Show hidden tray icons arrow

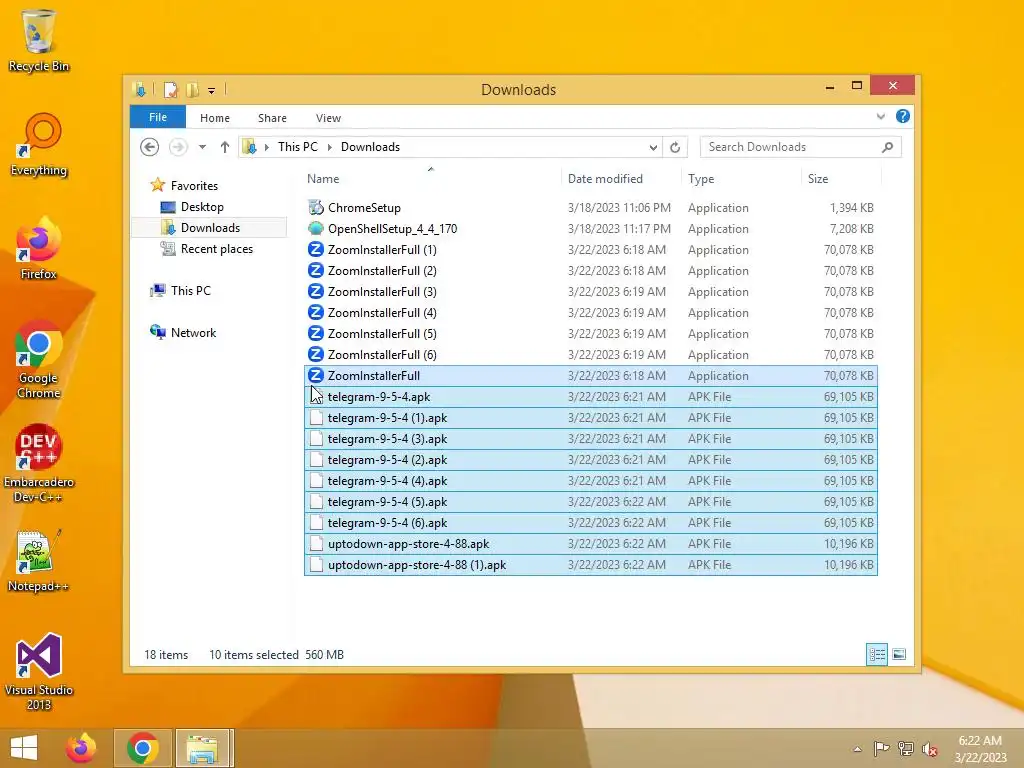pyautogui.click(x=857, y=749)
